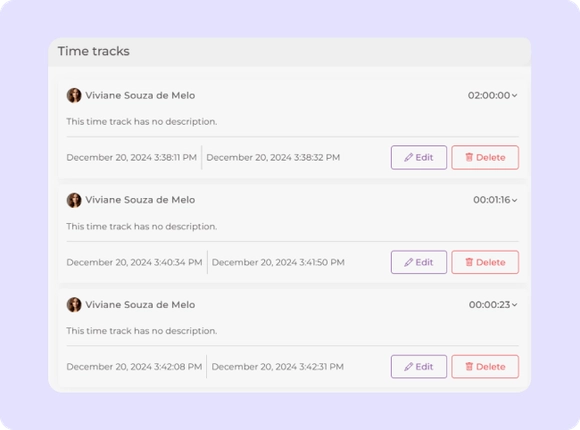The height and width of the screenshot is (430, 580).
Task: Click the start date December 20, 2024 3:40:34 PM
Action: 134,262
